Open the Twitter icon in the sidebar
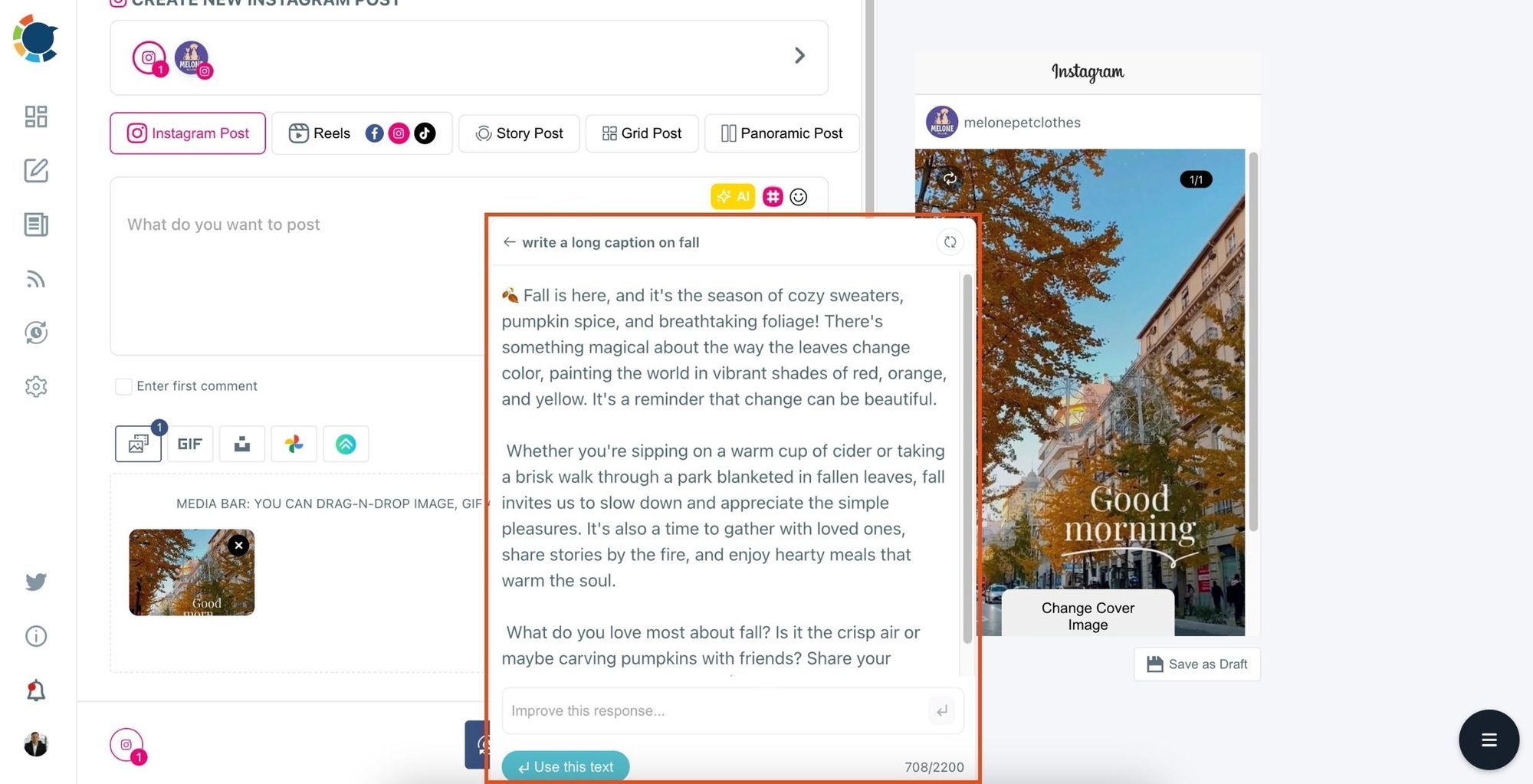This screenshot has height=784, width=1533. click(x=36, y=582)
